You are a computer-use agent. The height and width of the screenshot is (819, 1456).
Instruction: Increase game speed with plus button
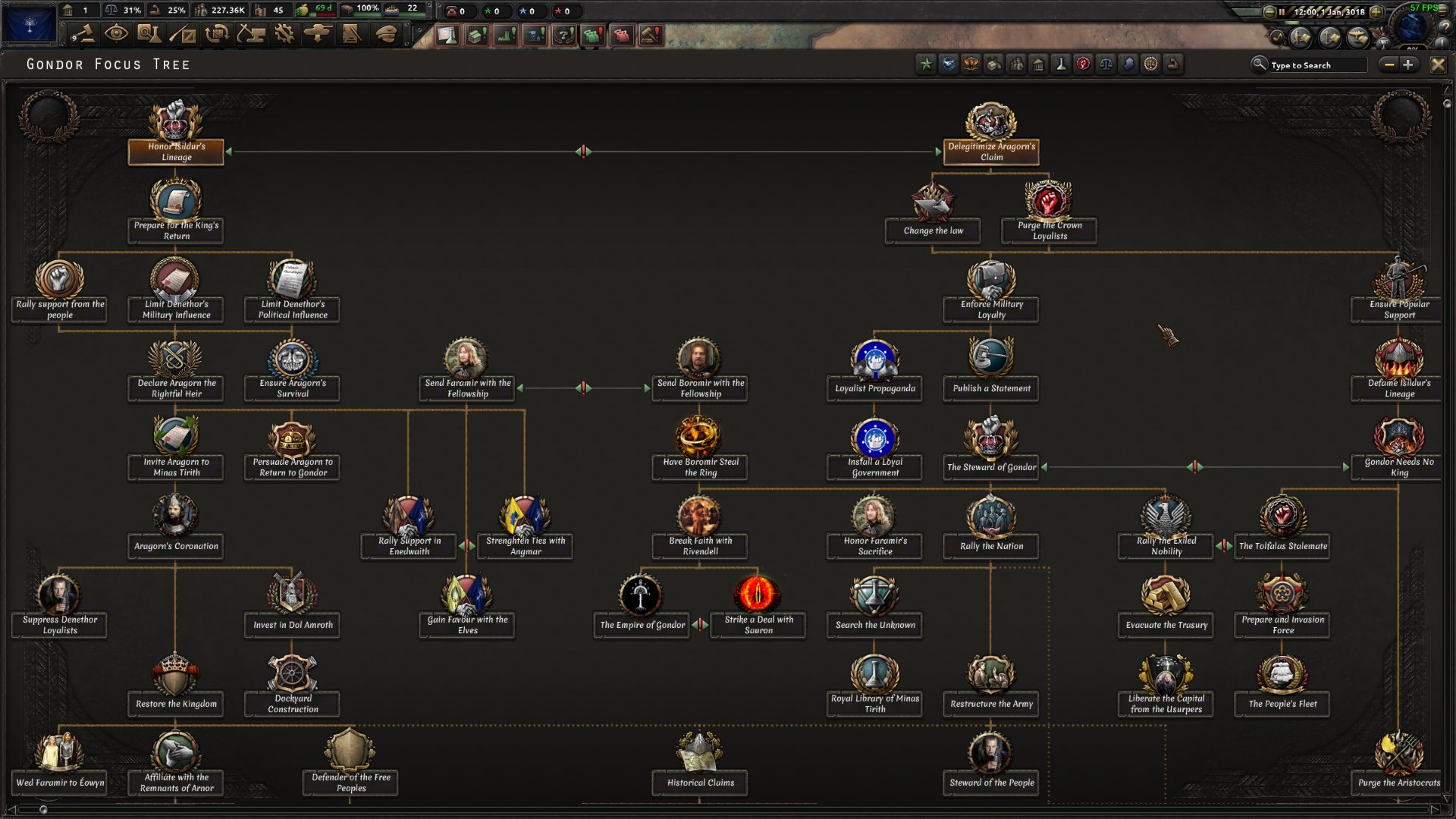[x=1376, y=11]
